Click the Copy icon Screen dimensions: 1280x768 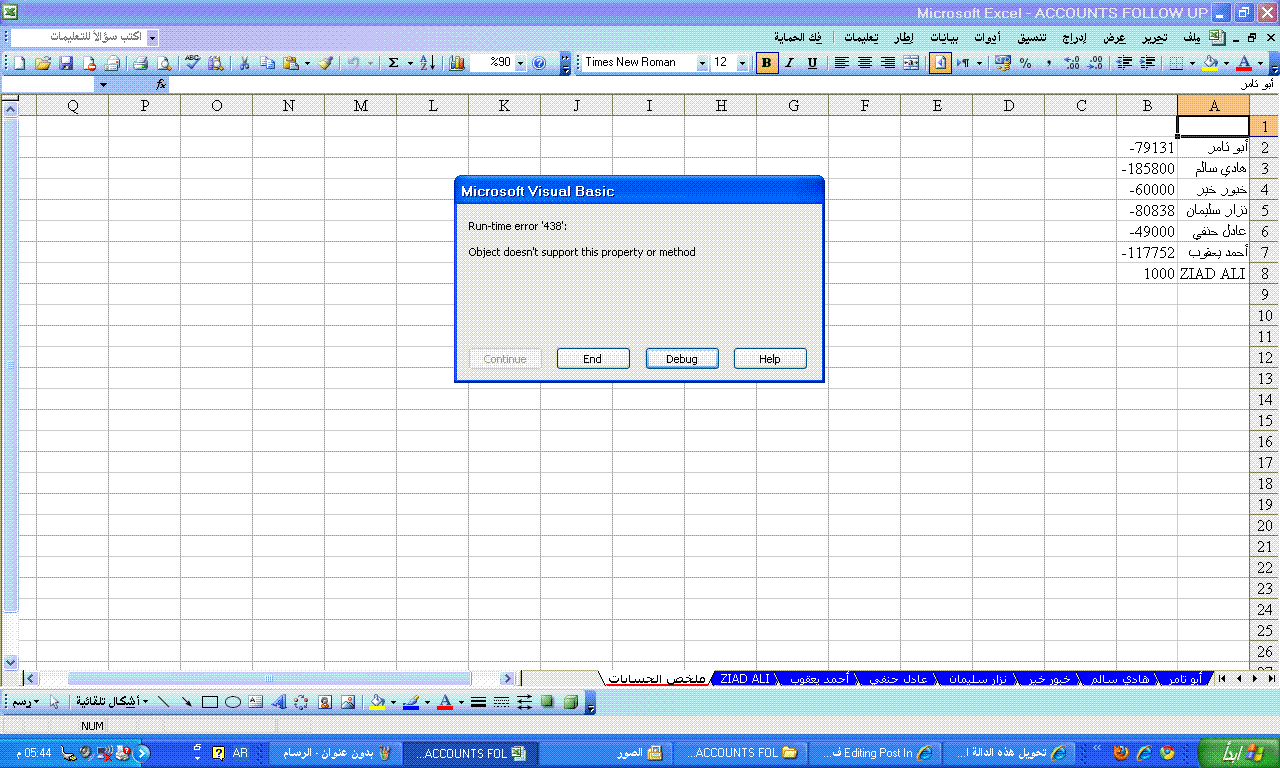click(x=267, y=62)
